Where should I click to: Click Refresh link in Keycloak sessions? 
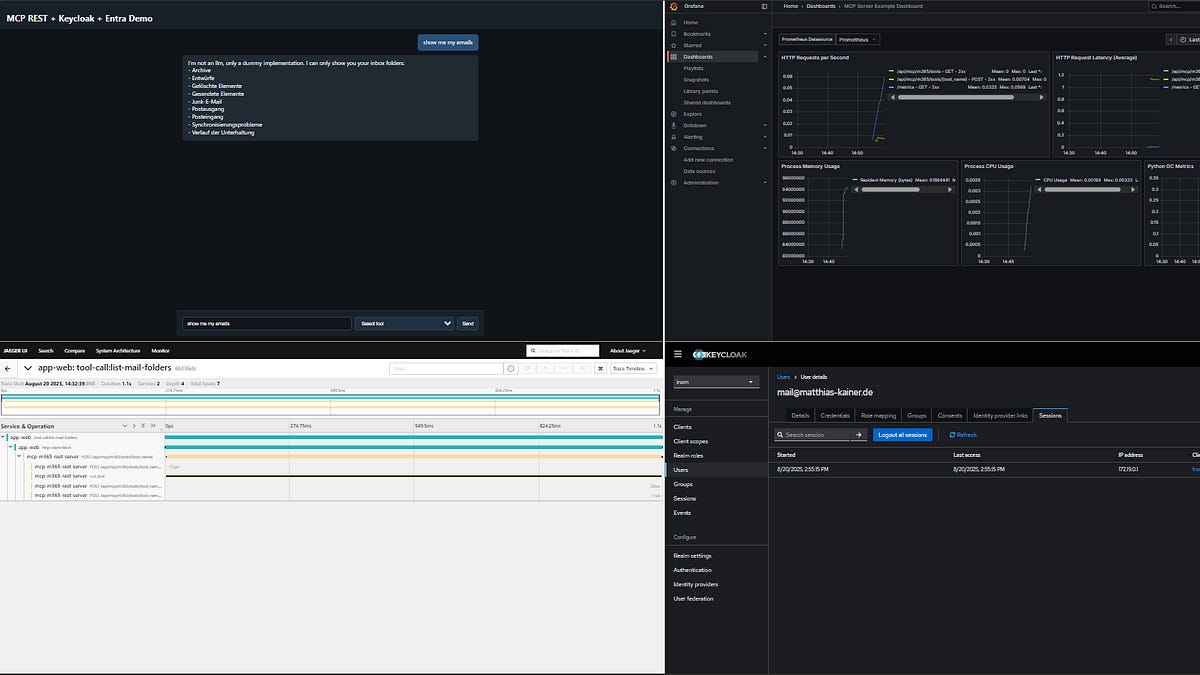point(961,435)
